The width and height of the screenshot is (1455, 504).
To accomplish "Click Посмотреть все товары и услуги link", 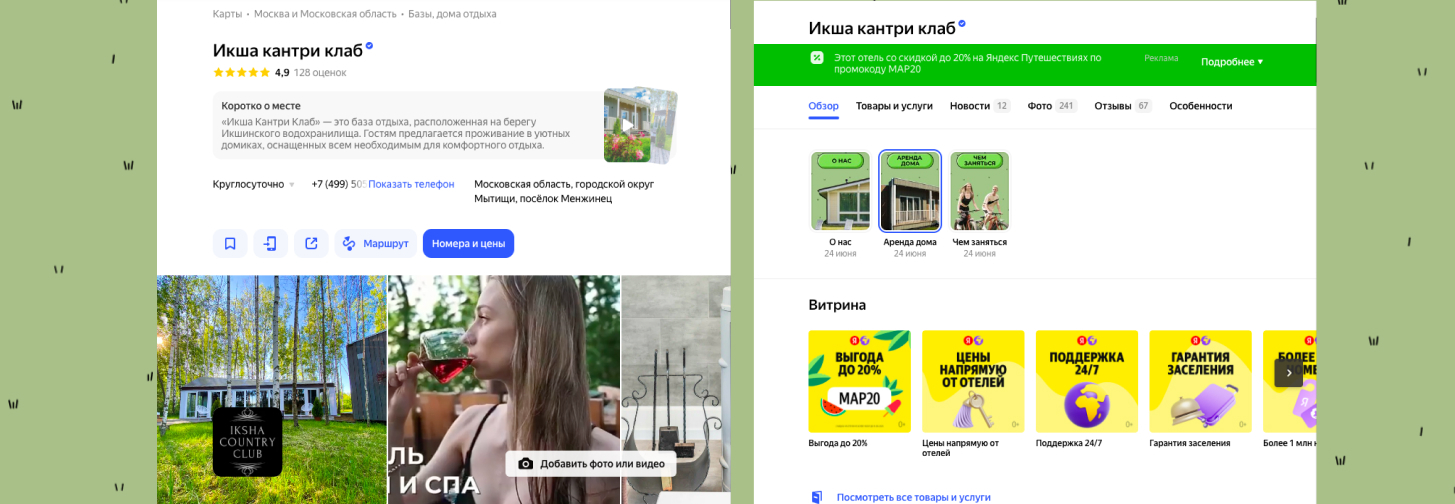I will point(913,497).
